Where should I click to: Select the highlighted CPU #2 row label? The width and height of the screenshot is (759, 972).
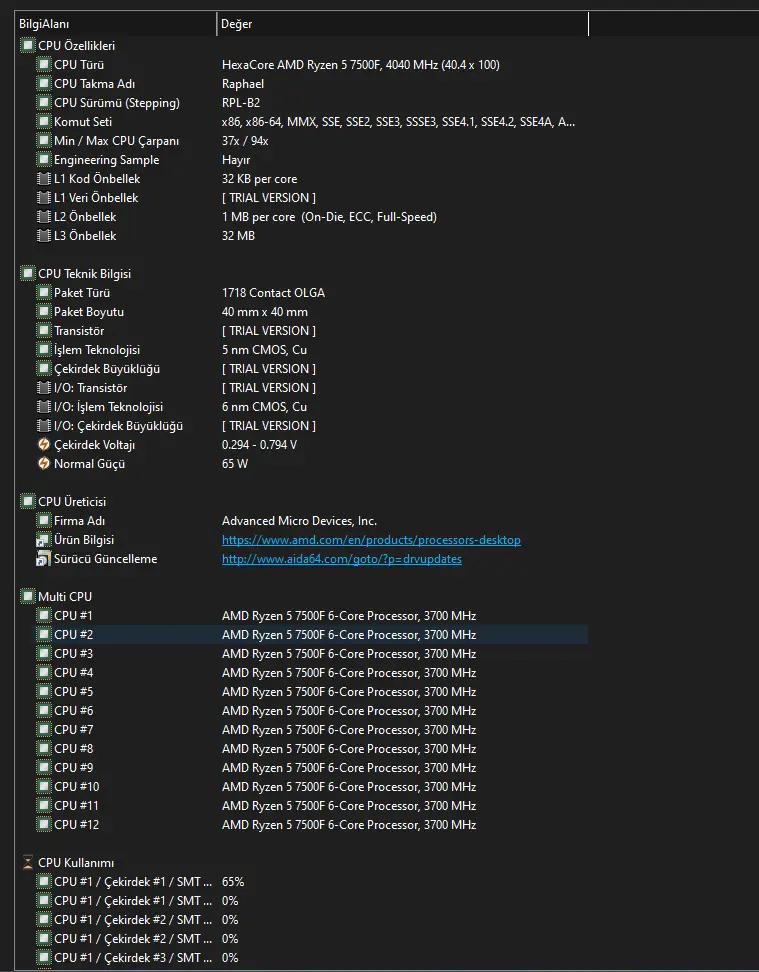click(x=74, y=635)
